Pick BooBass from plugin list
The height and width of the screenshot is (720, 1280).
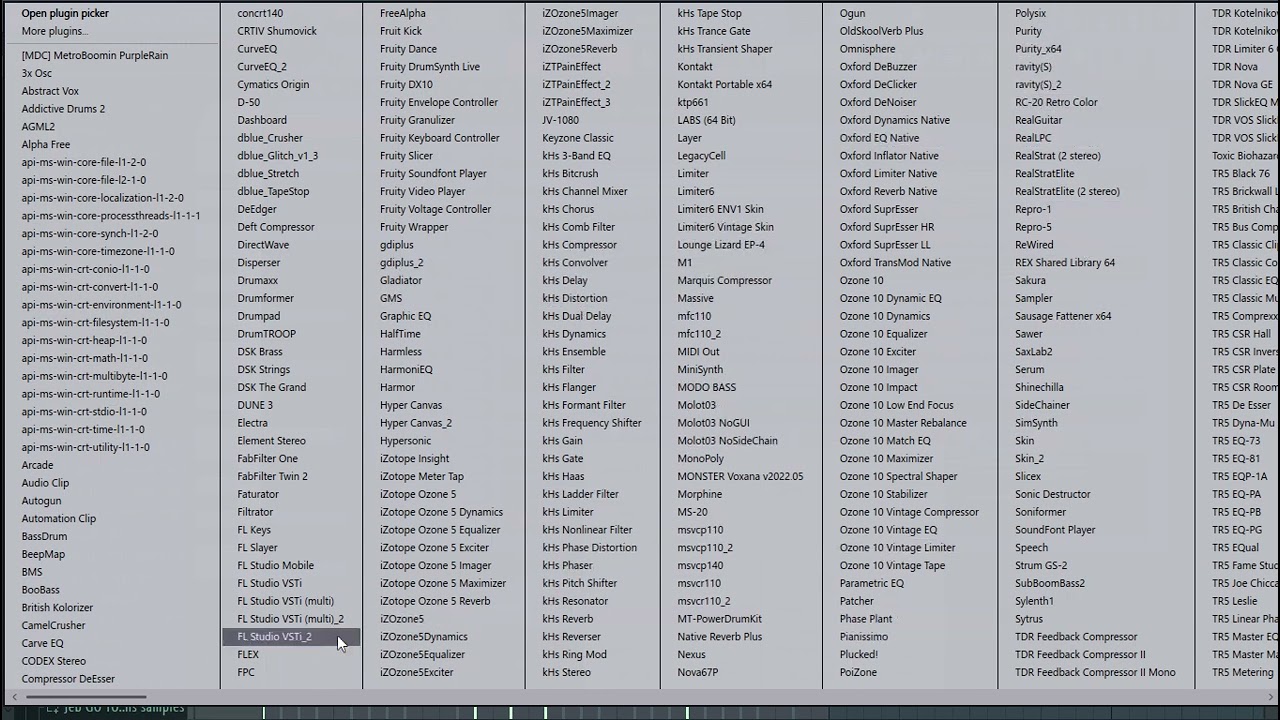[41, 590]
